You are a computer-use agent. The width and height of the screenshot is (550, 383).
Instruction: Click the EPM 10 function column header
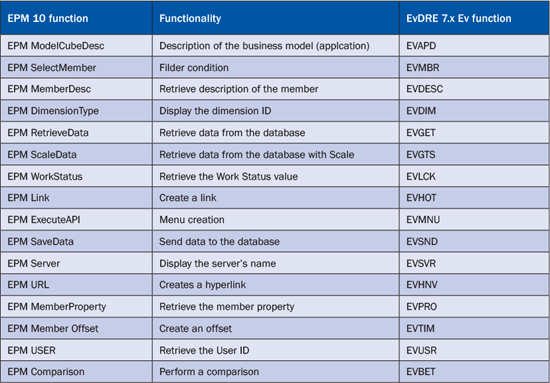coord(76,18)
